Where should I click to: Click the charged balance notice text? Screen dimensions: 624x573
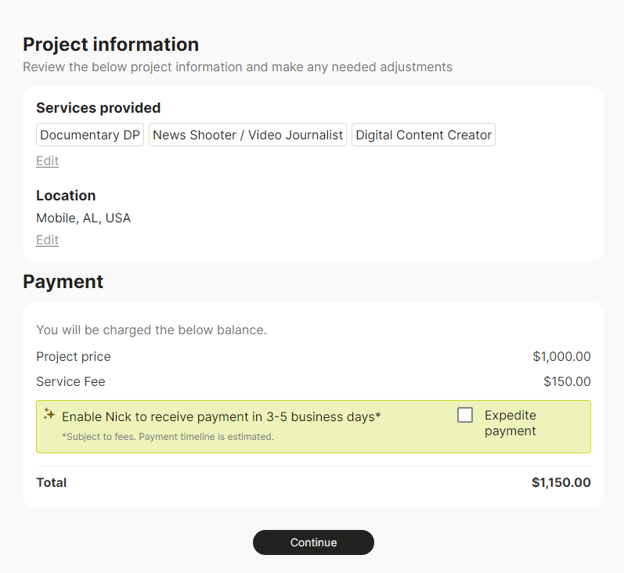[151, 330]
